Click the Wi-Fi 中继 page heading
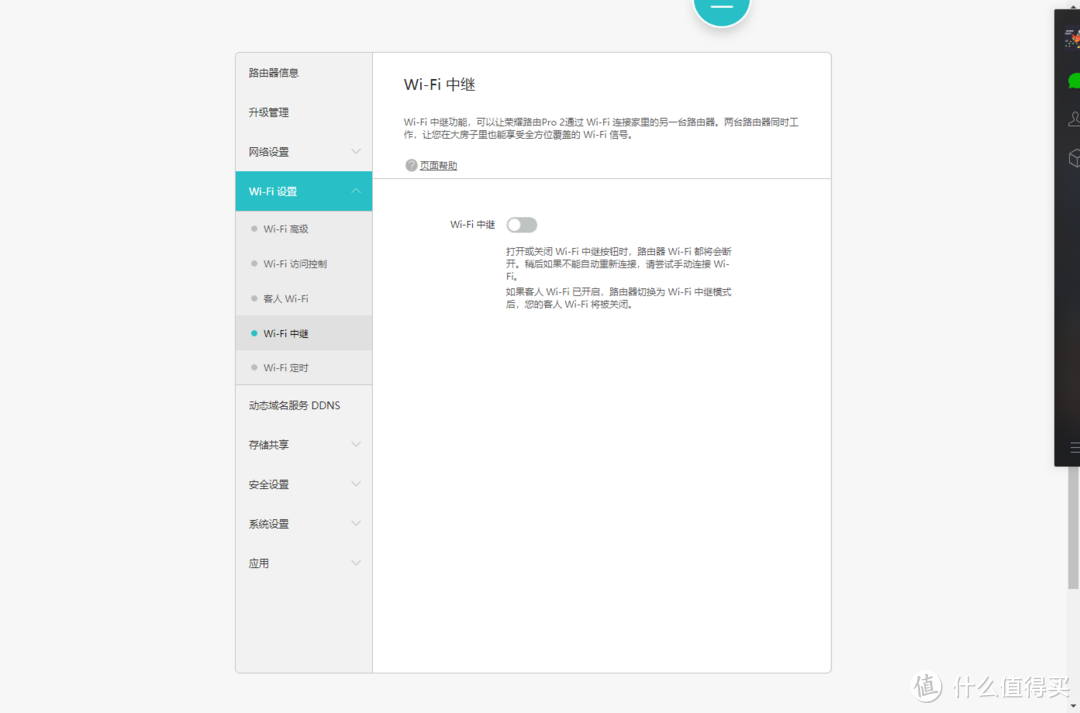 coord(439,85)
